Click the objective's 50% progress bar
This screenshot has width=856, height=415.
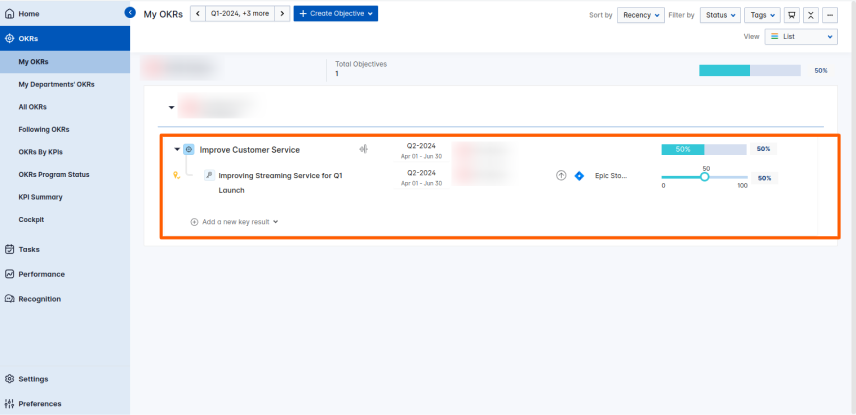(704, 149)
